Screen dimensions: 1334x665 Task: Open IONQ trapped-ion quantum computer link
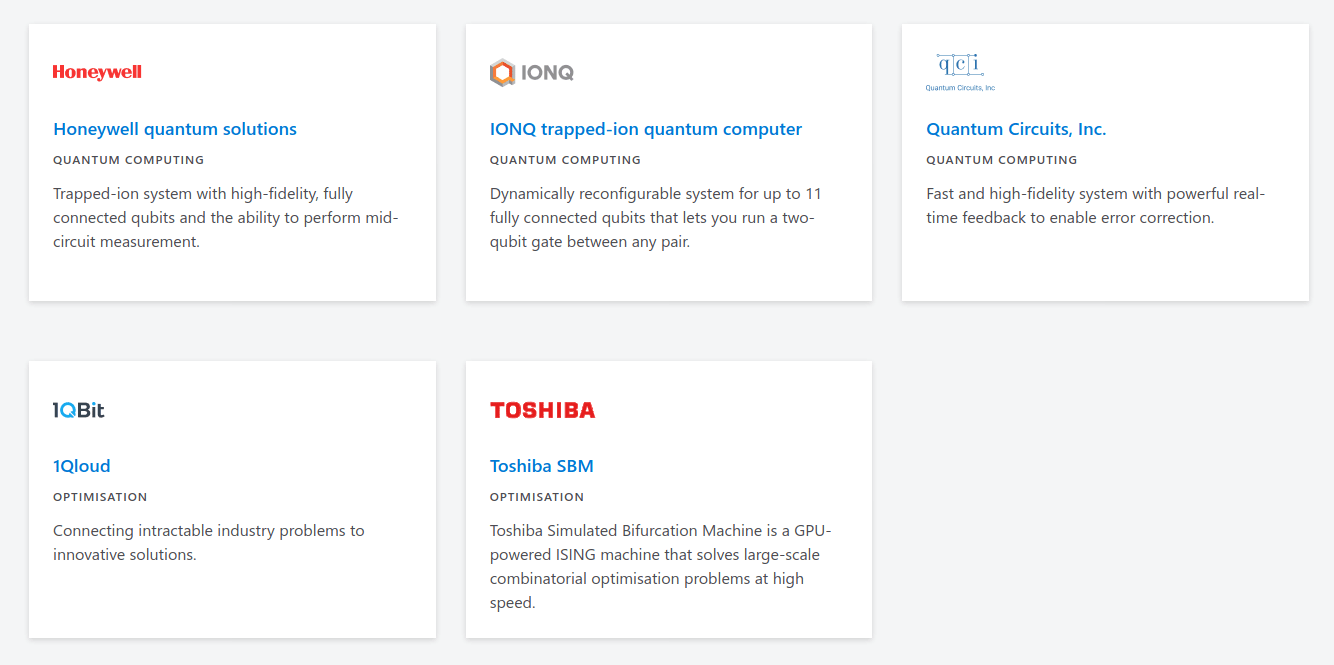tap(646, 129)
